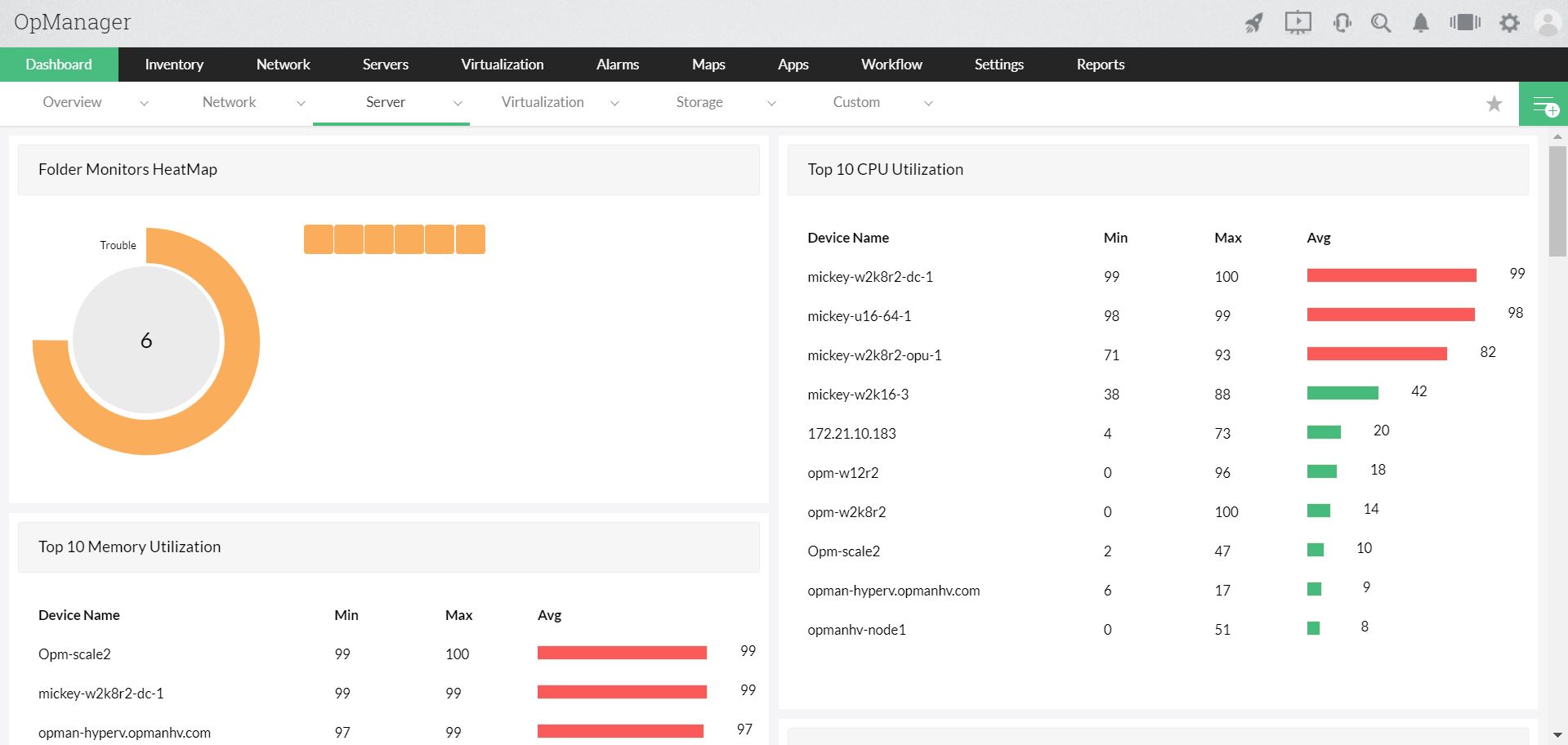Select the Storage dashboard sub-tab
This screenshot has width=1568, height=745.
tap(699, 102)
